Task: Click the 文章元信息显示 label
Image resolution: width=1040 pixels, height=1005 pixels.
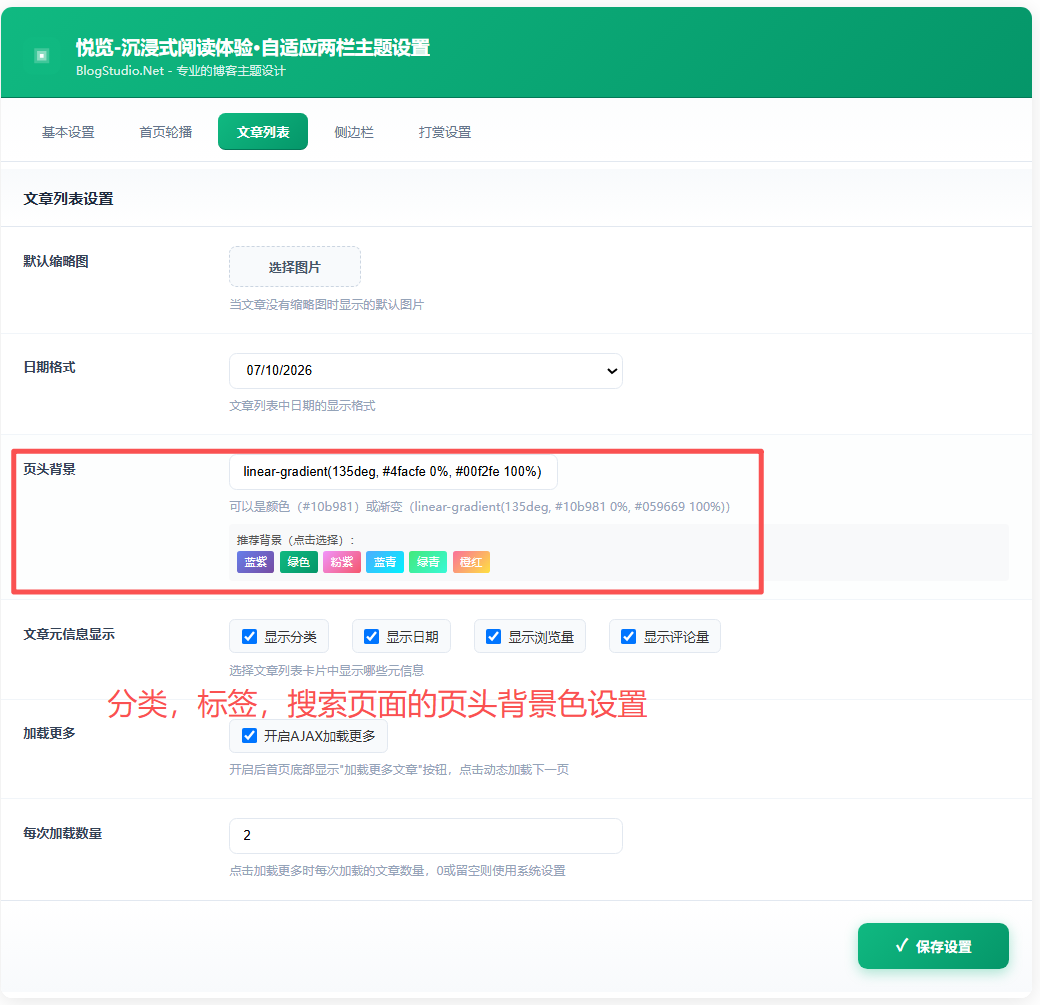Action: [69, 634]
